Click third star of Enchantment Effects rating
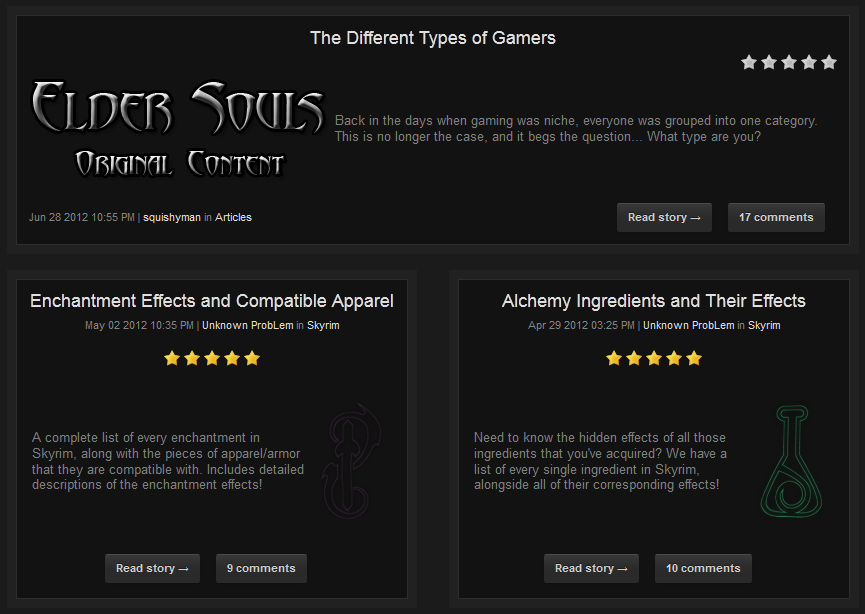Screen dimensions: 865x614 pos(212,358)
